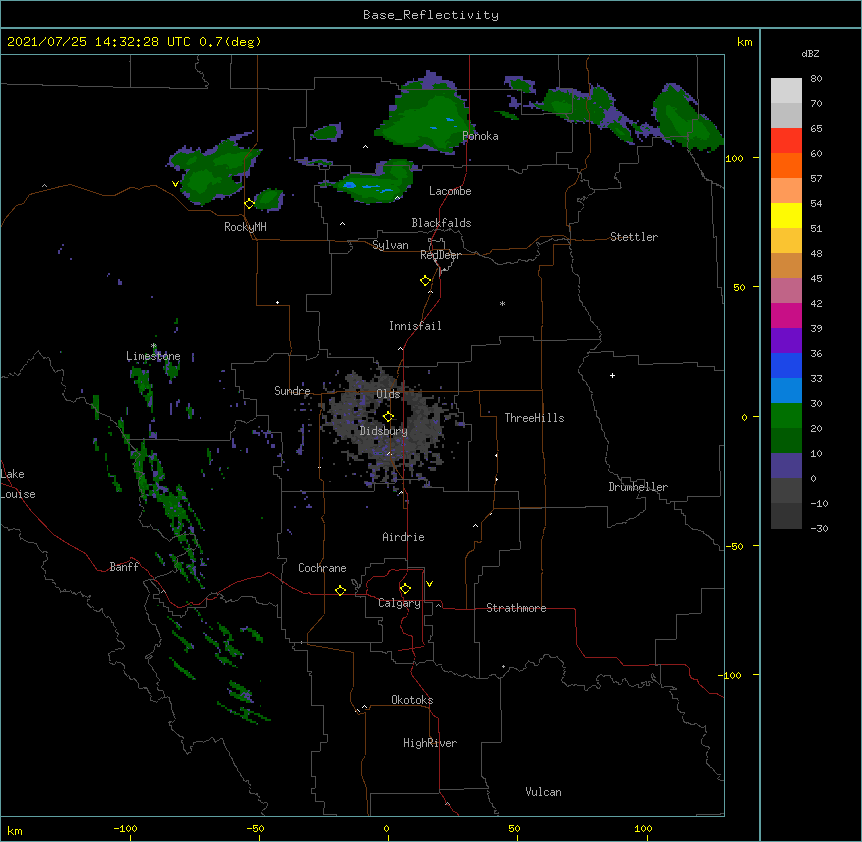Select the Limestone map label
The width and height of the screenshot is (862, 842).
tap(153, 356)
